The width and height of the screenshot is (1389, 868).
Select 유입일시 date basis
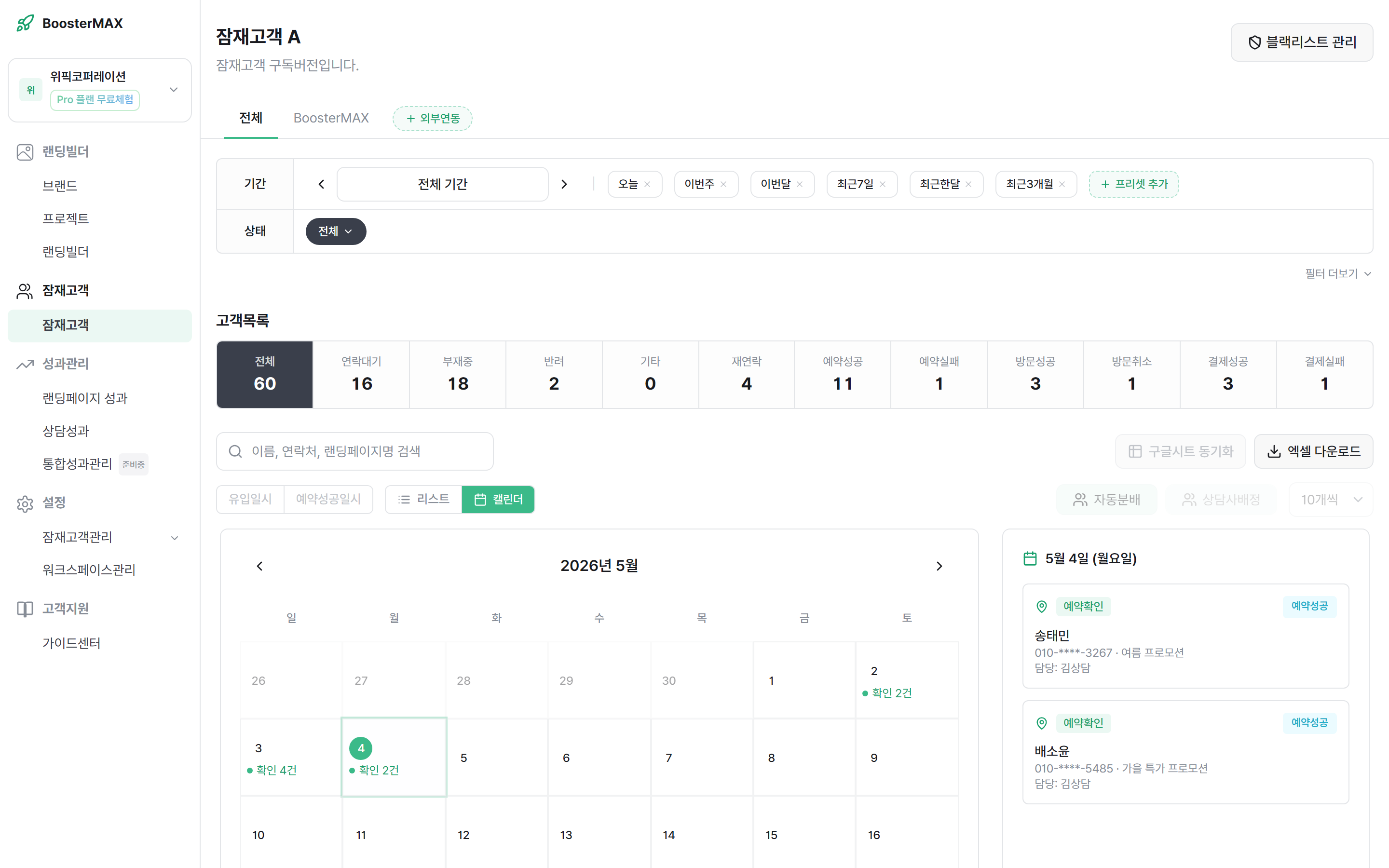pos(250,500)
